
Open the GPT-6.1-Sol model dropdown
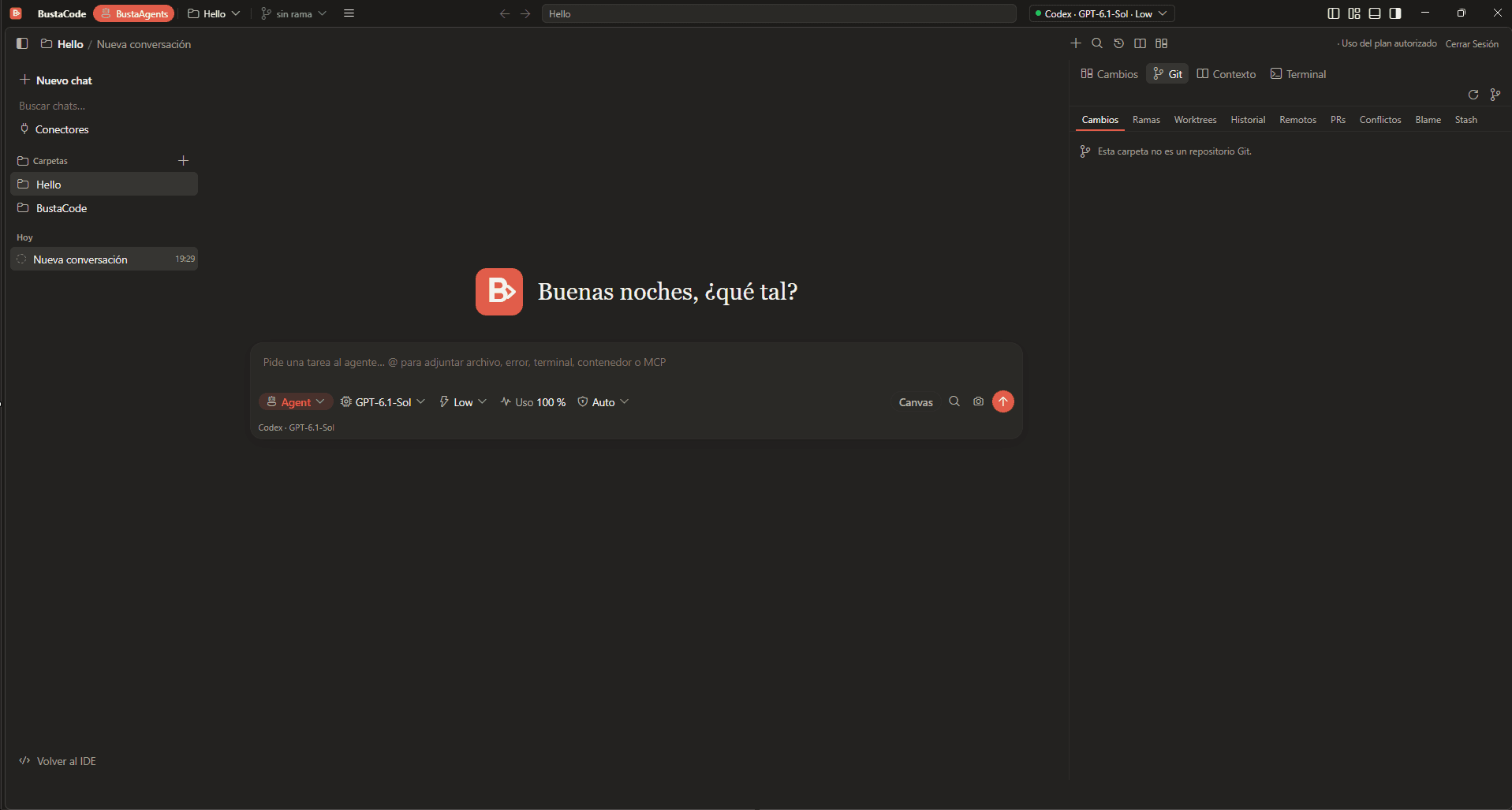383,402
